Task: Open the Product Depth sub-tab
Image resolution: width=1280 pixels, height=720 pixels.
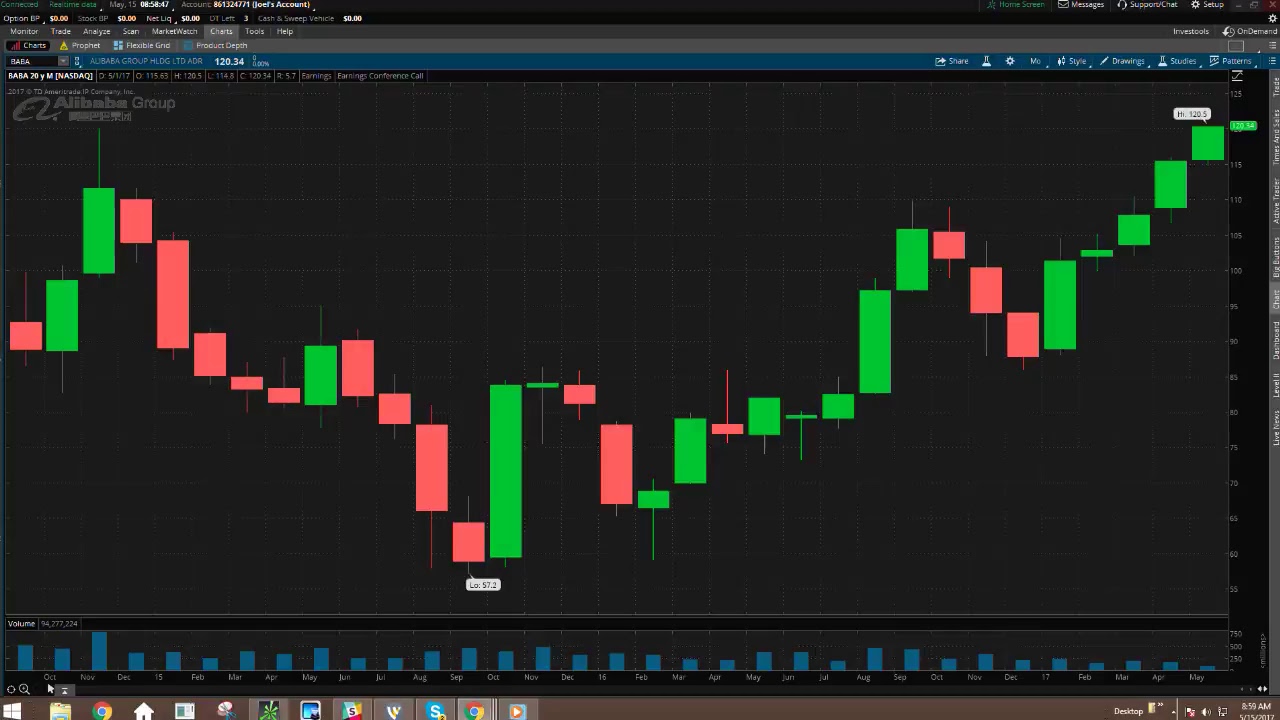Action: (215, 45)
